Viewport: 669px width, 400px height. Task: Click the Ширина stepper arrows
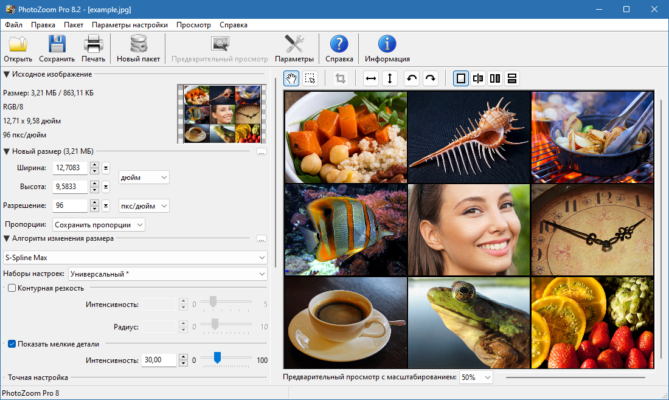(94, 168)
